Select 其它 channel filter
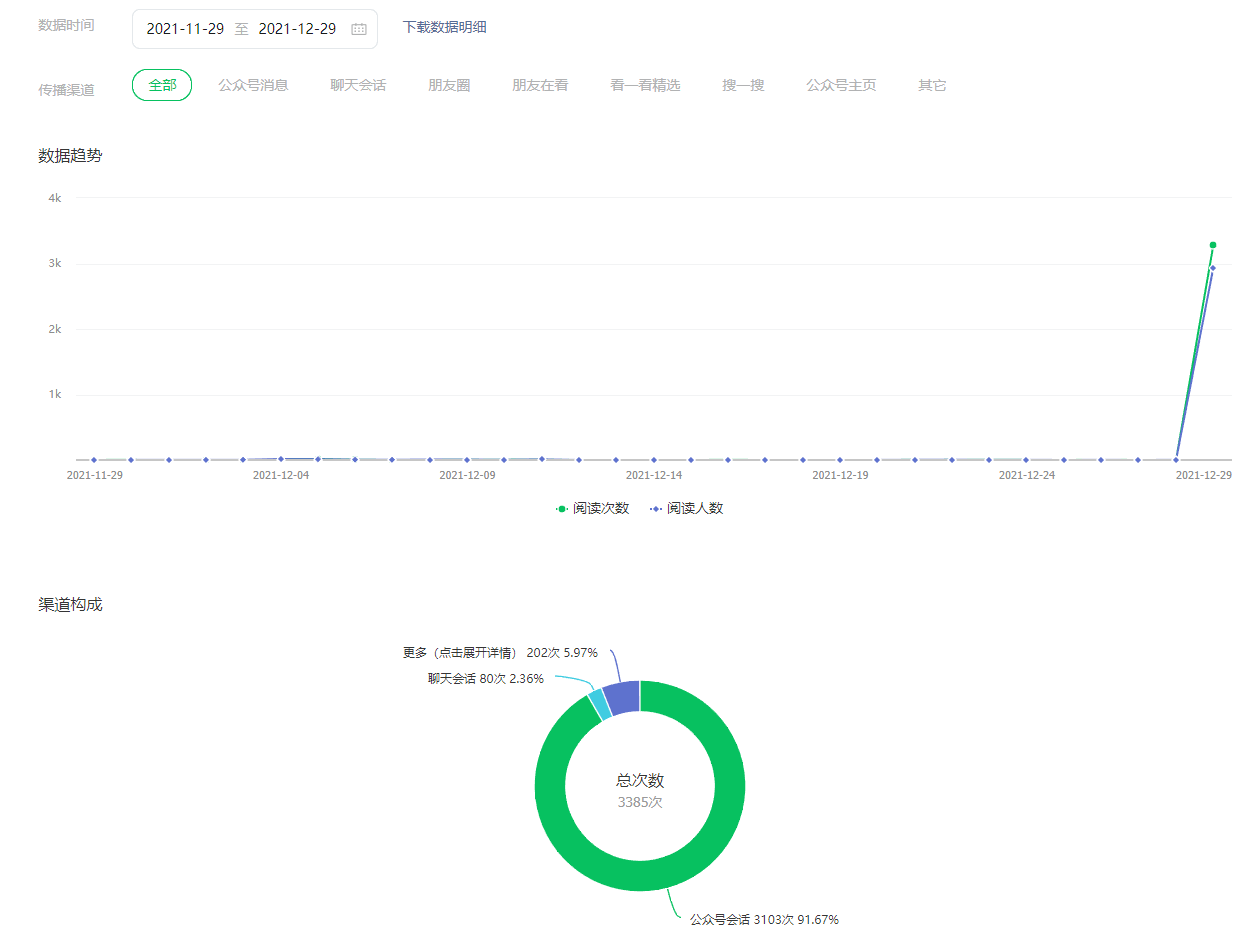This screenshot has height=940, width=1258. click(932, 86)
